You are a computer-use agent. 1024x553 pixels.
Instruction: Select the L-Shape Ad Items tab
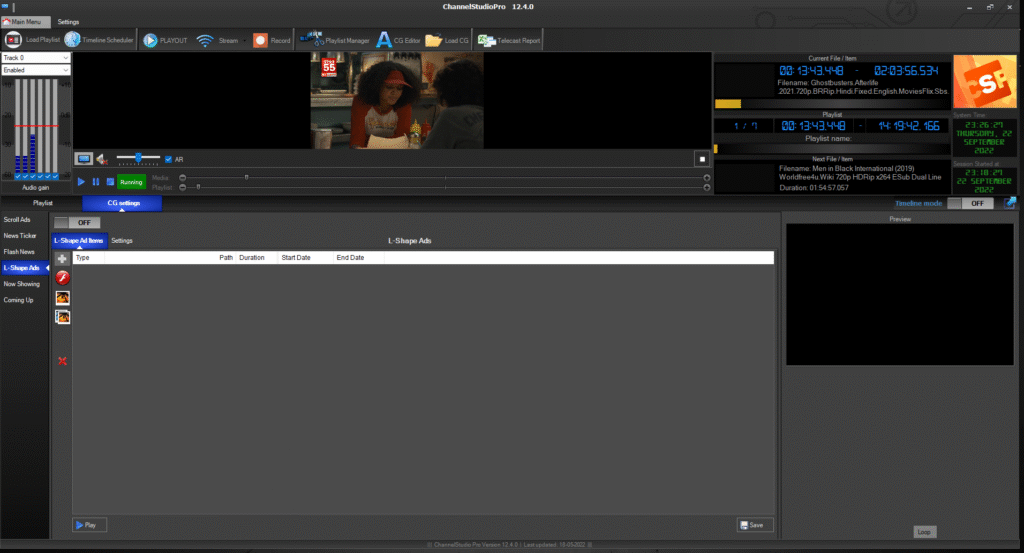[x=79, y=241]
